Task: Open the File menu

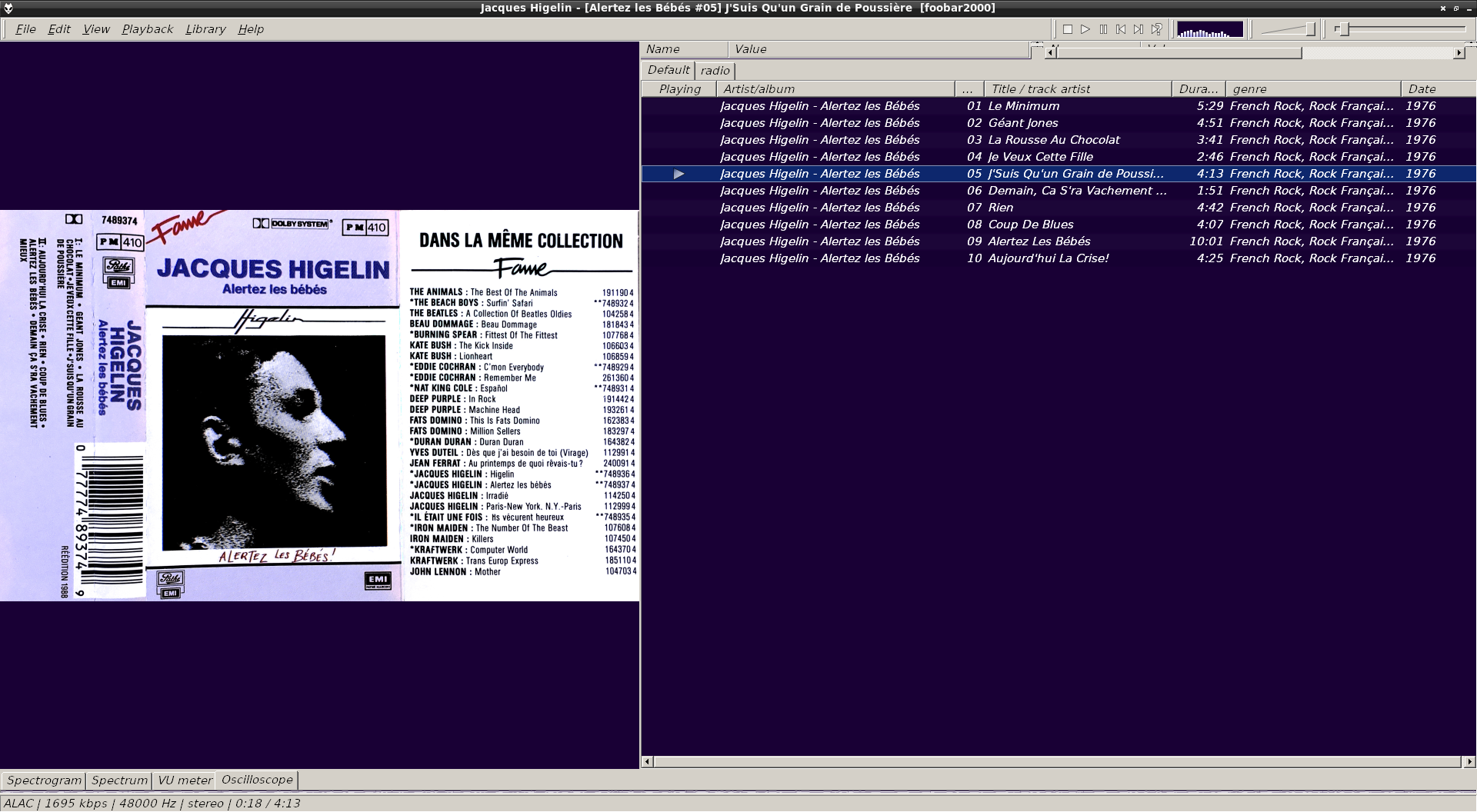Action: pyautogui.click(x=25, y=29)
